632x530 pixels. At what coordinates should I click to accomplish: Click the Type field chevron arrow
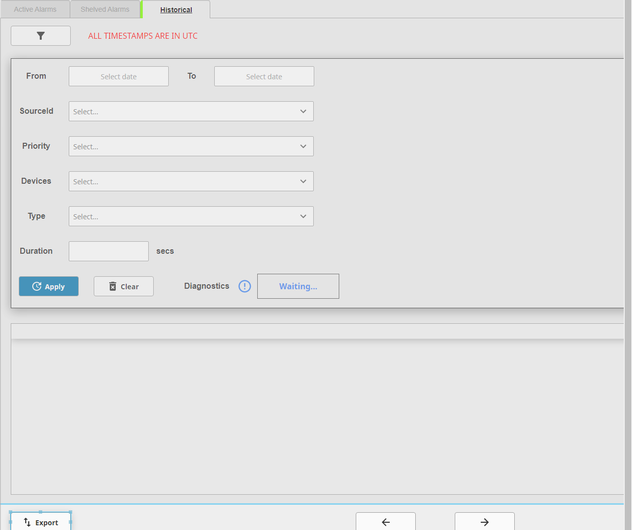tap(303, 216)
